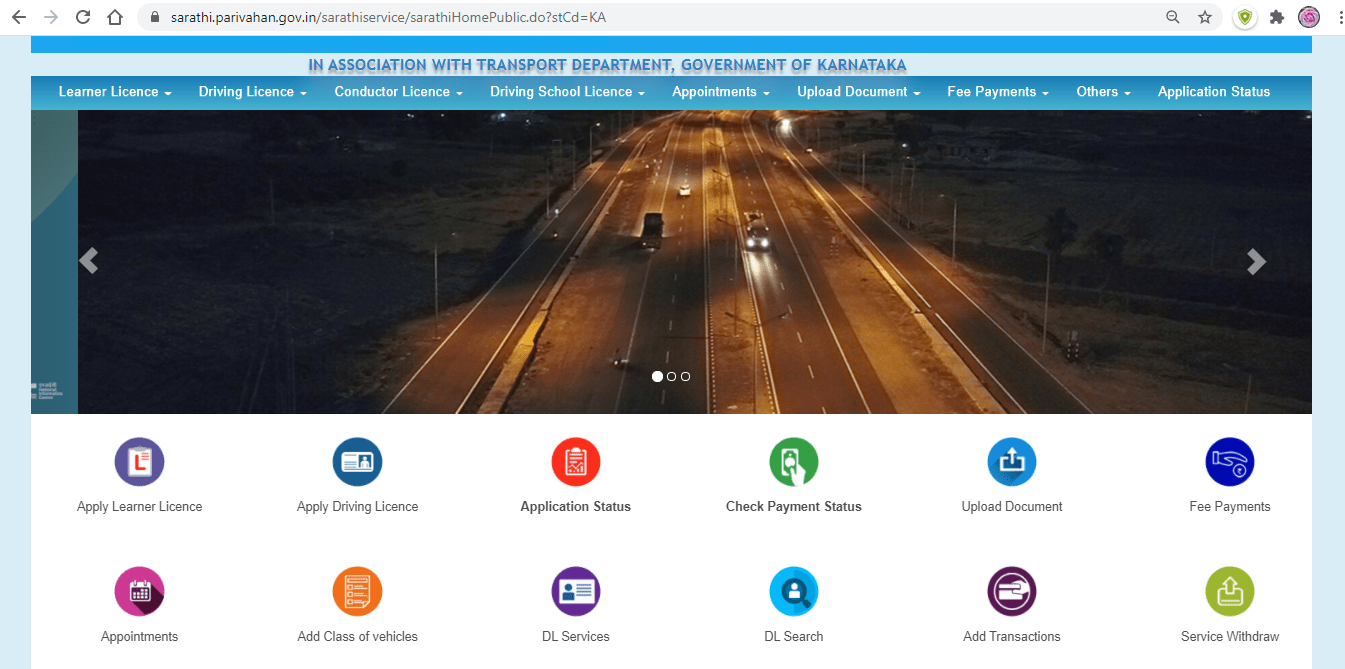
Task: Open the Fee Payments icon
Action: [x=1230, y=462]
